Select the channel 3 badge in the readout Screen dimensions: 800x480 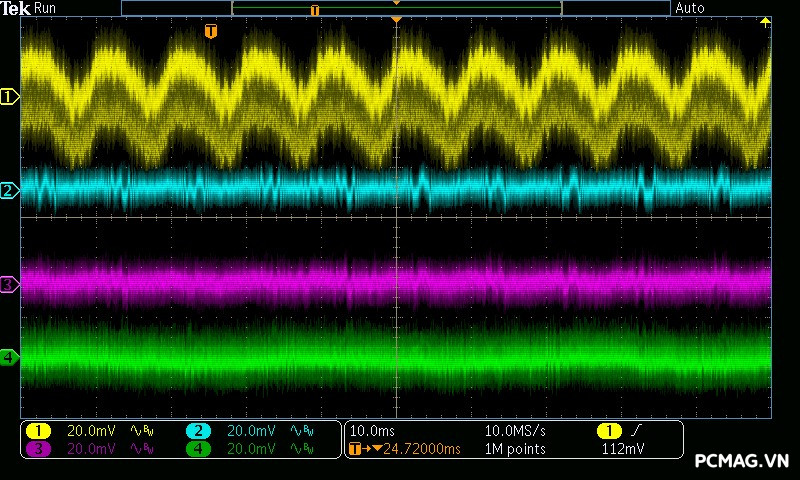(x=38, y=449)
